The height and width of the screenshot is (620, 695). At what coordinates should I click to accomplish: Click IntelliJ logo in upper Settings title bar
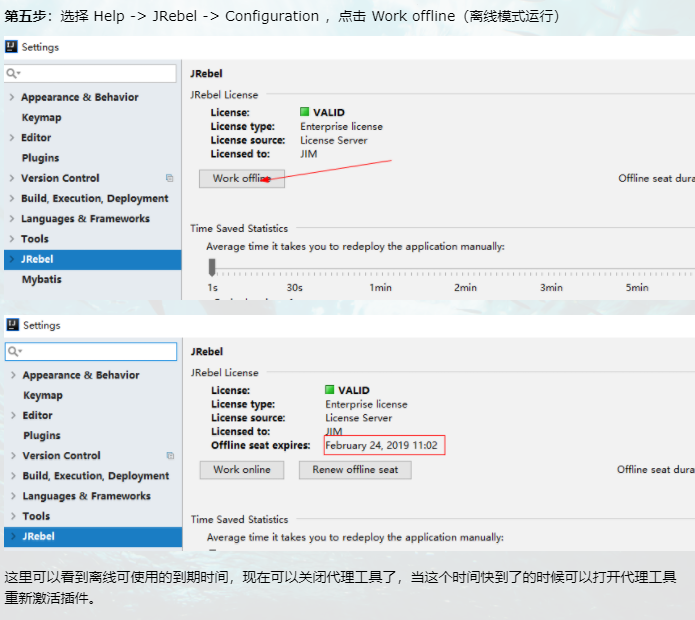(11, 47)
